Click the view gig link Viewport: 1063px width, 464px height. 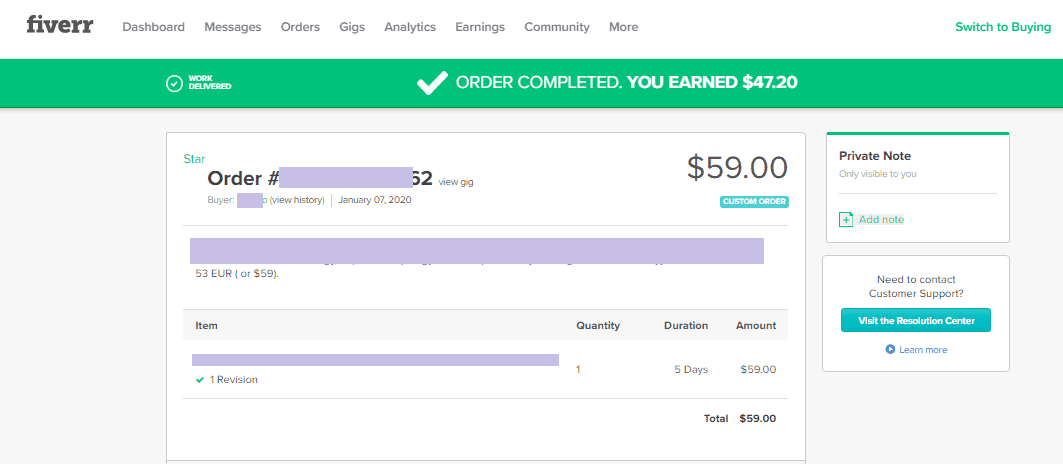pos(456,182)
